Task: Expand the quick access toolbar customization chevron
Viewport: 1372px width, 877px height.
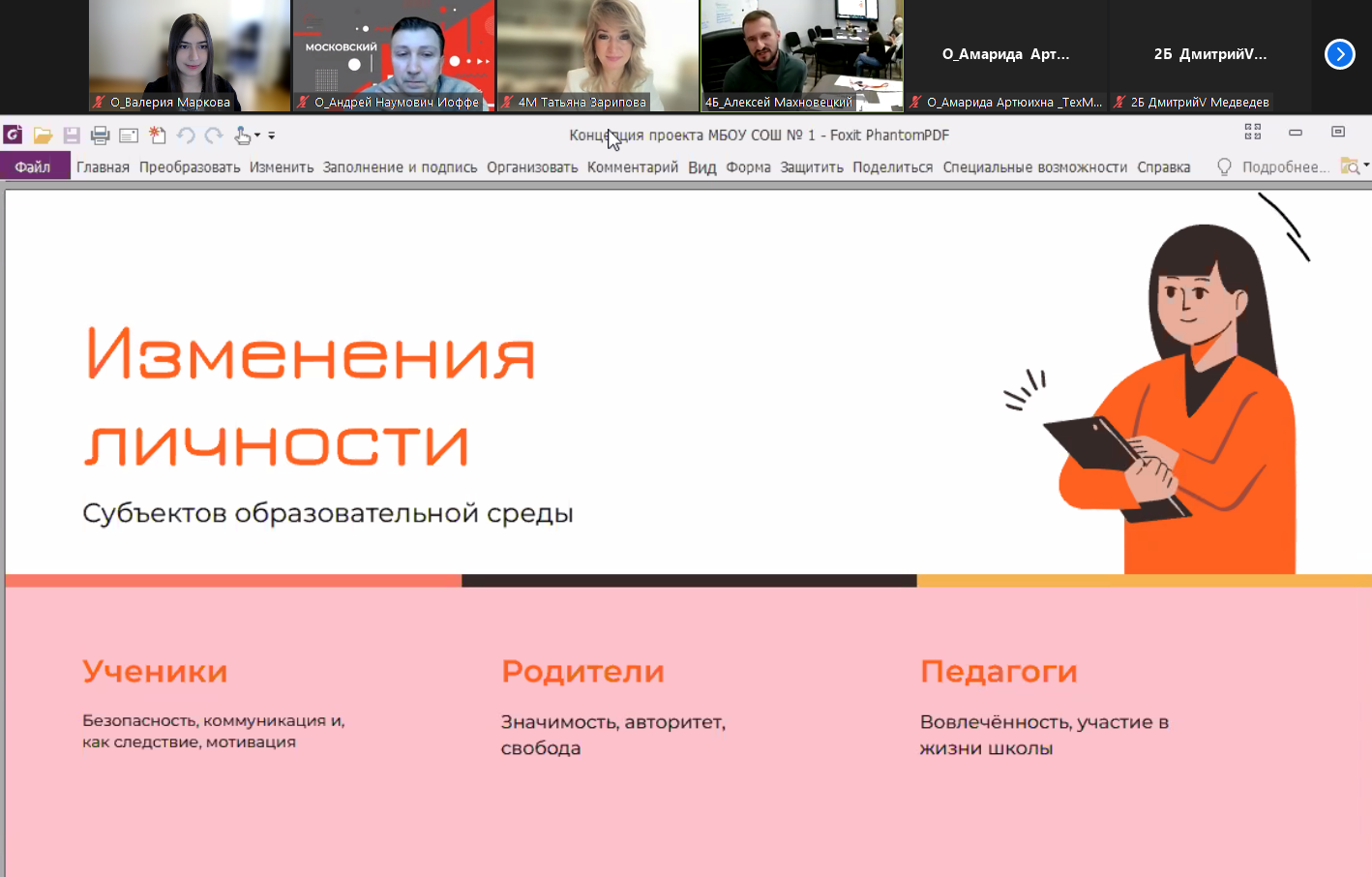Action: (x=271, y=136)
